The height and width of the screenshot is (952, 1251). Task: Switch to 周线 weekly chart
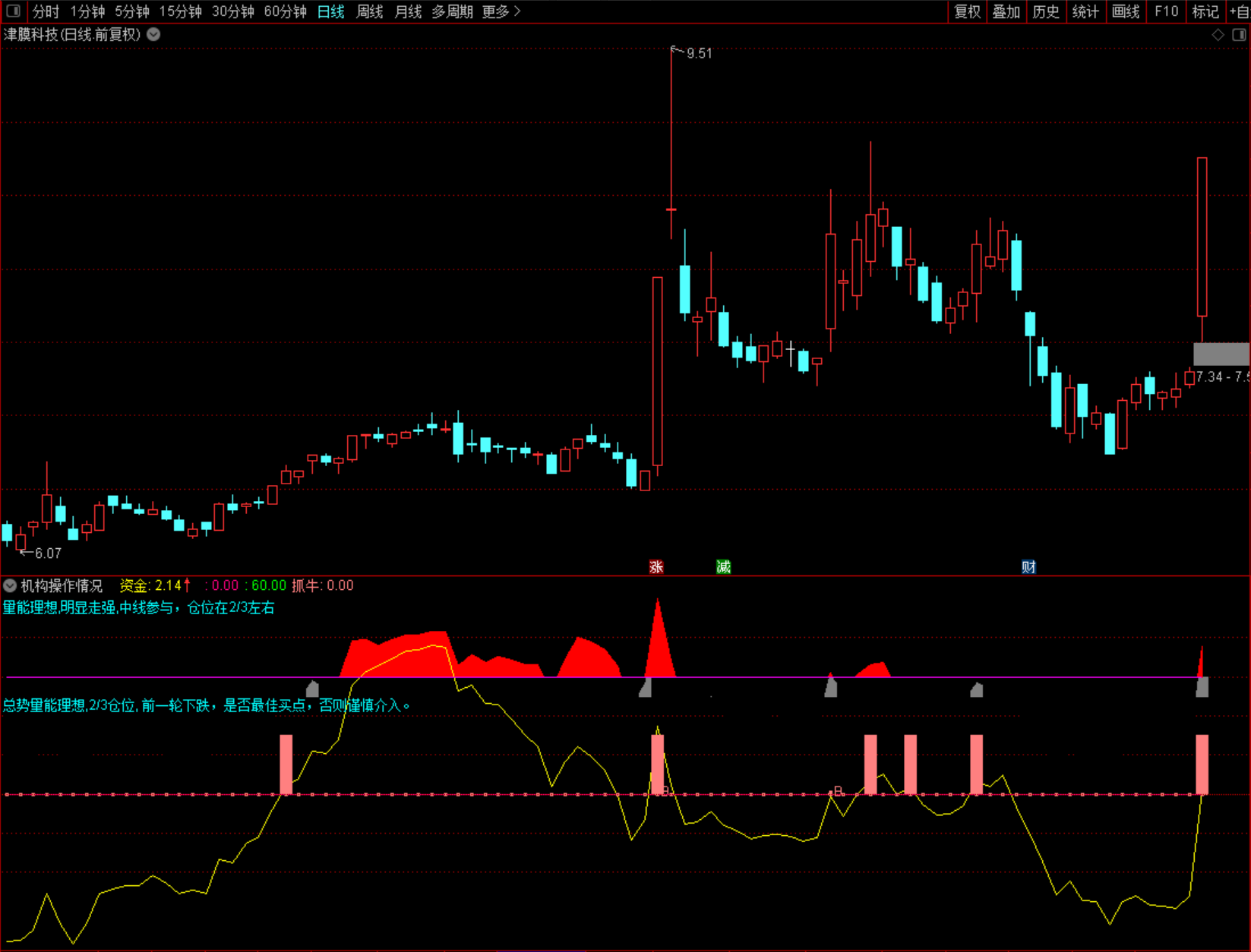pos(370,11)
